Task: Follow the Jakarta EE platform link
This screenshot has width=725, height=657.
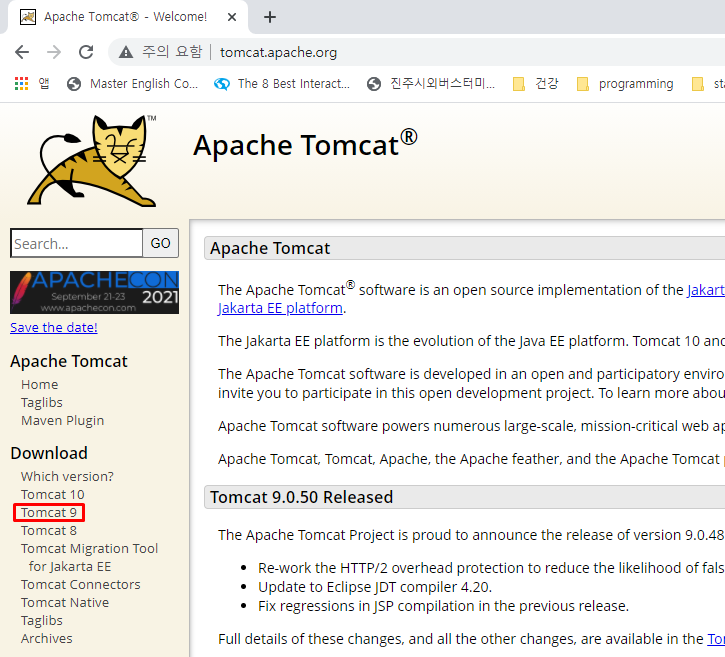Action: tap(280, 308)
